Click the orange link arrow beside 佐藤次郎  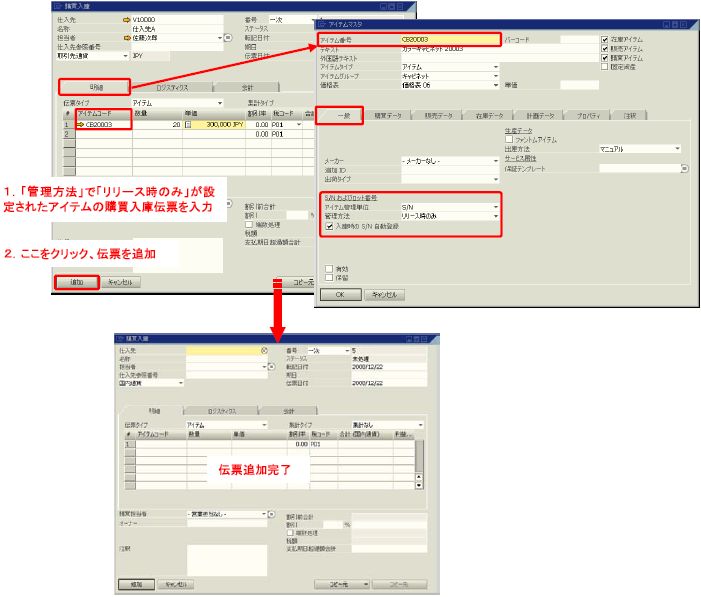[124, 38]
